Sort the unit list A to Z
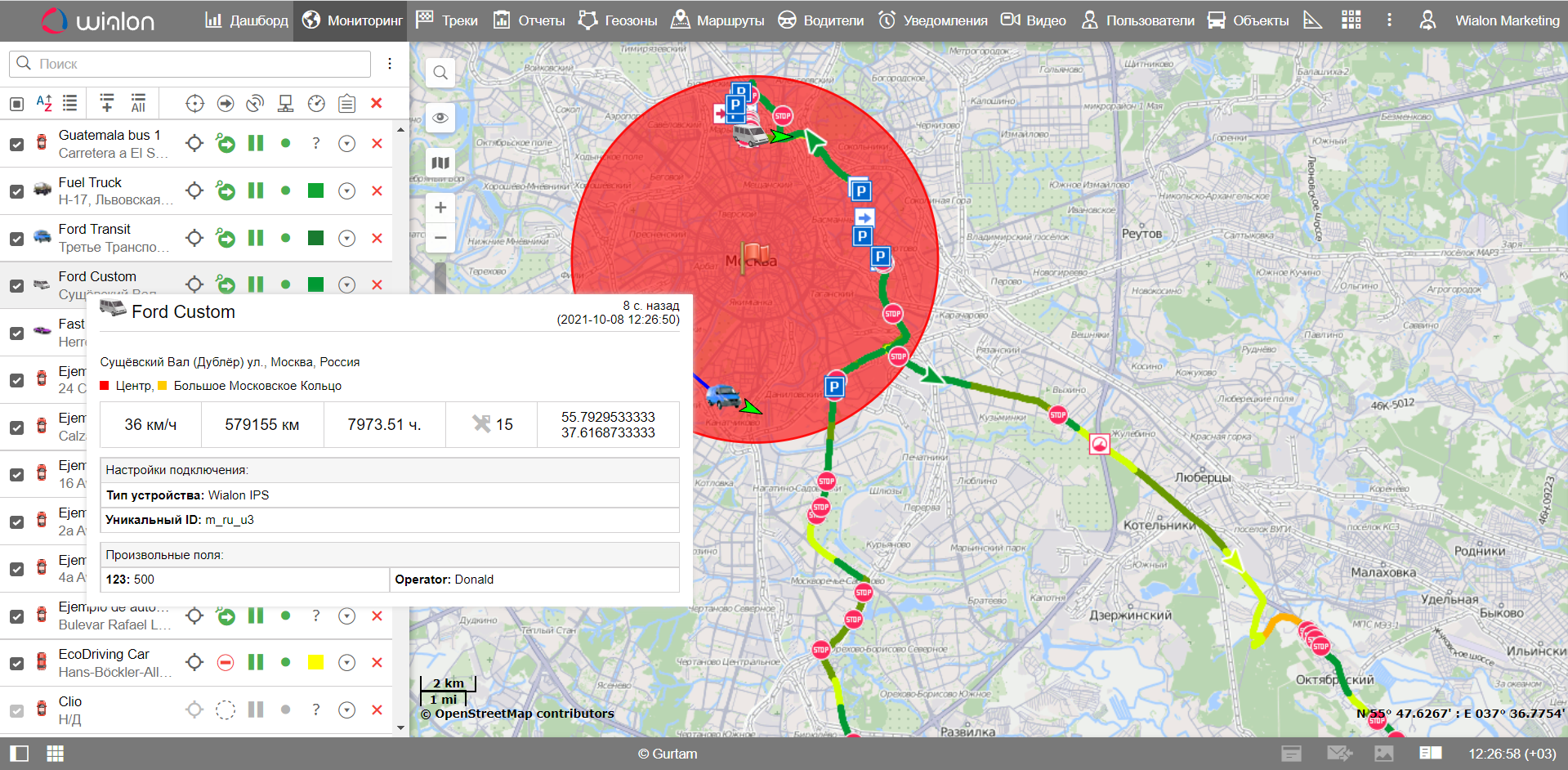1568x770 pixels. click(x=44, y=103)
